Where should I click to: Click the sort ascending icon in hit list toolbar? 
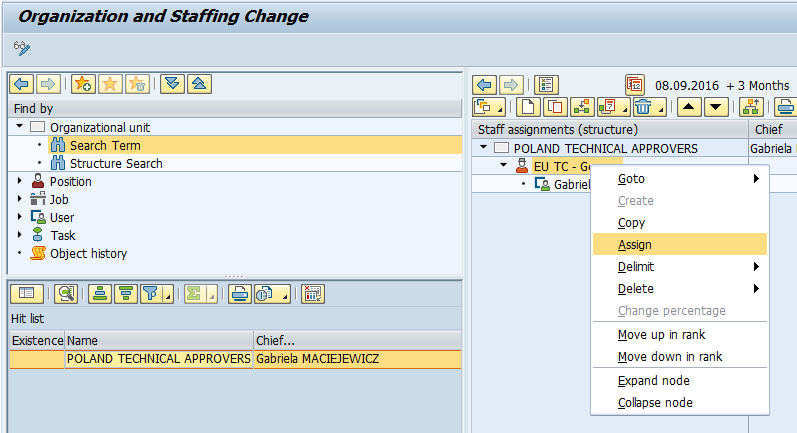(x=100, y=294)
